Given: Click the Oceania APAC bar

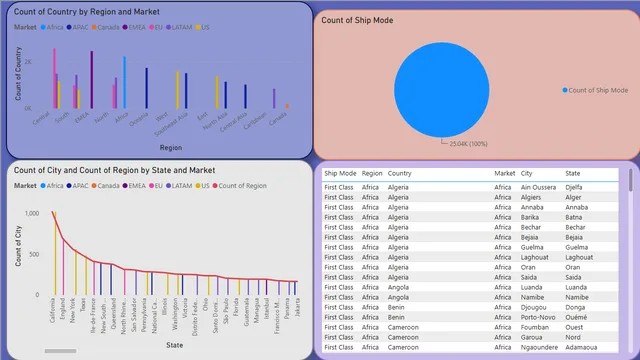Looking at the screenshot, I should coord(147,88).
